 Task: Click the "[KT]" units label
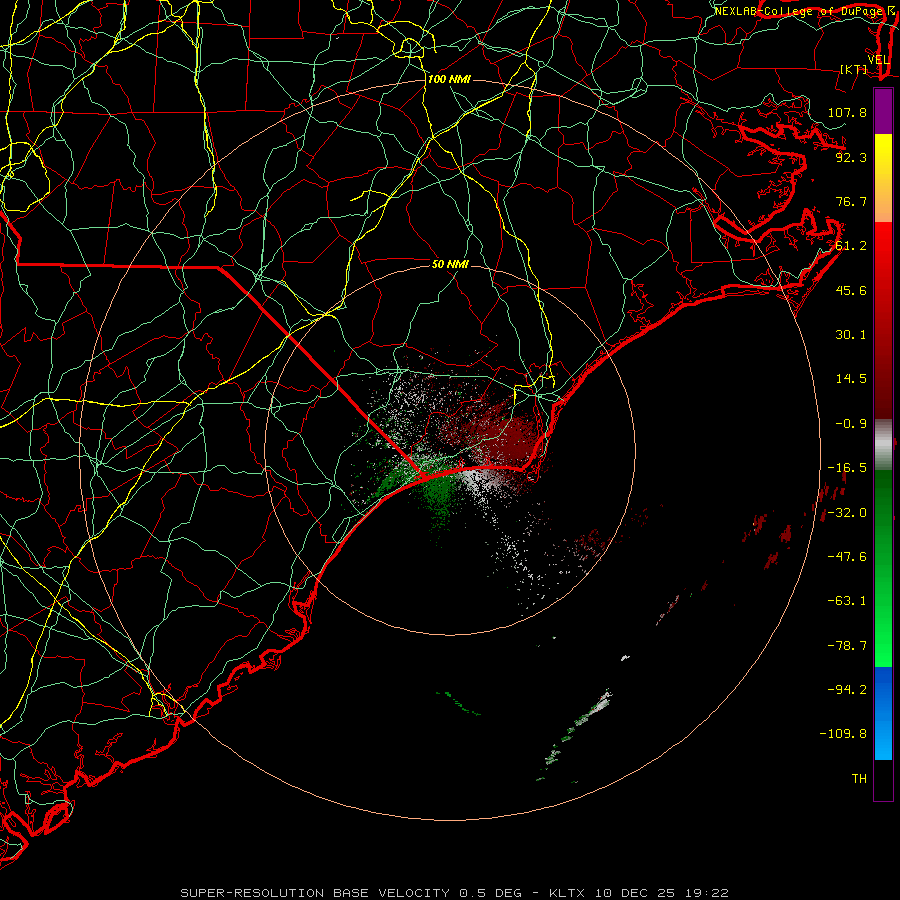(x=854, y=69)
